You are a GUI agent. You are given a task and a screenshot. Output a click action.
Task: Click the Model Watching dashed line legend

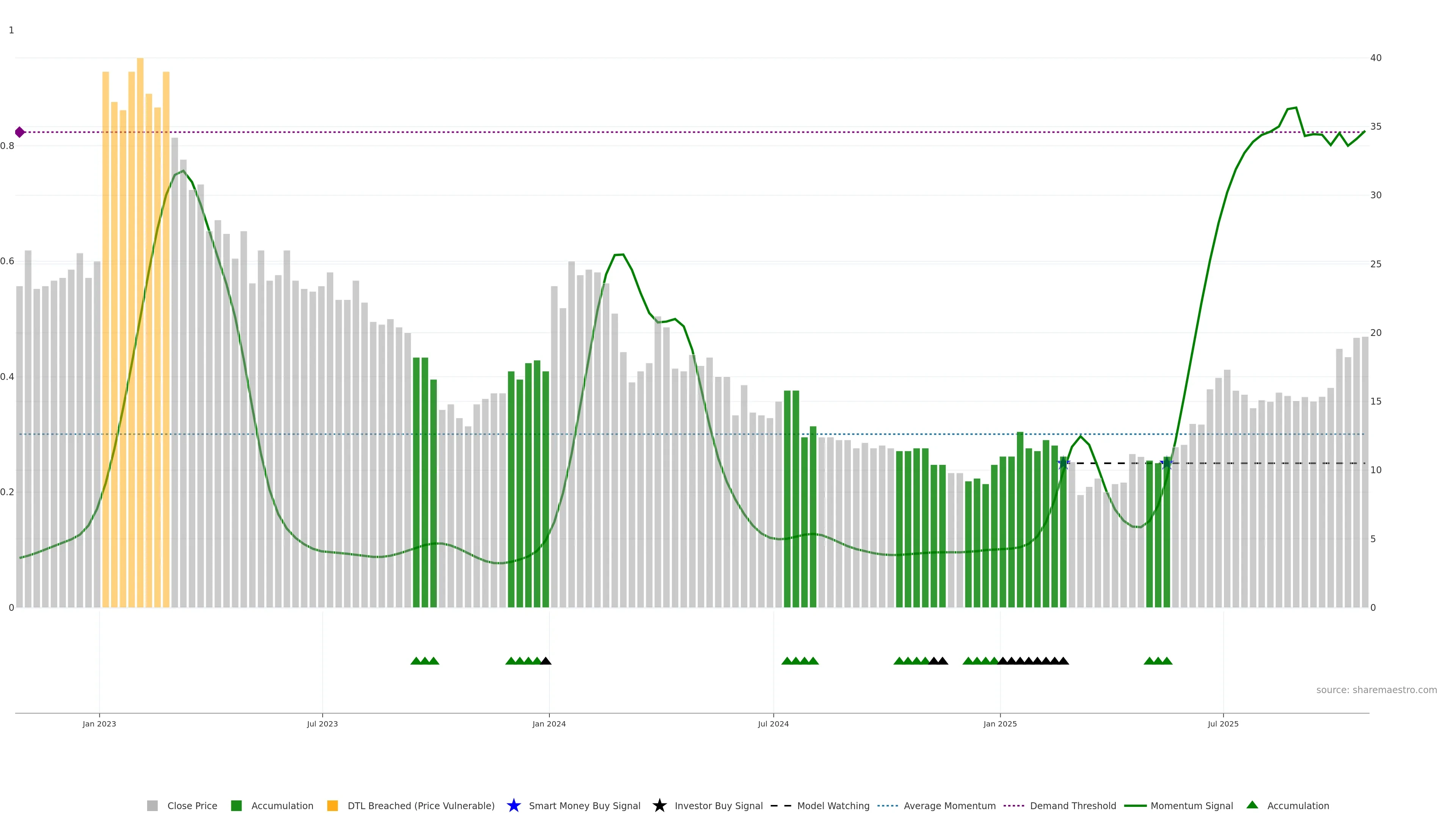pos(782,805)
